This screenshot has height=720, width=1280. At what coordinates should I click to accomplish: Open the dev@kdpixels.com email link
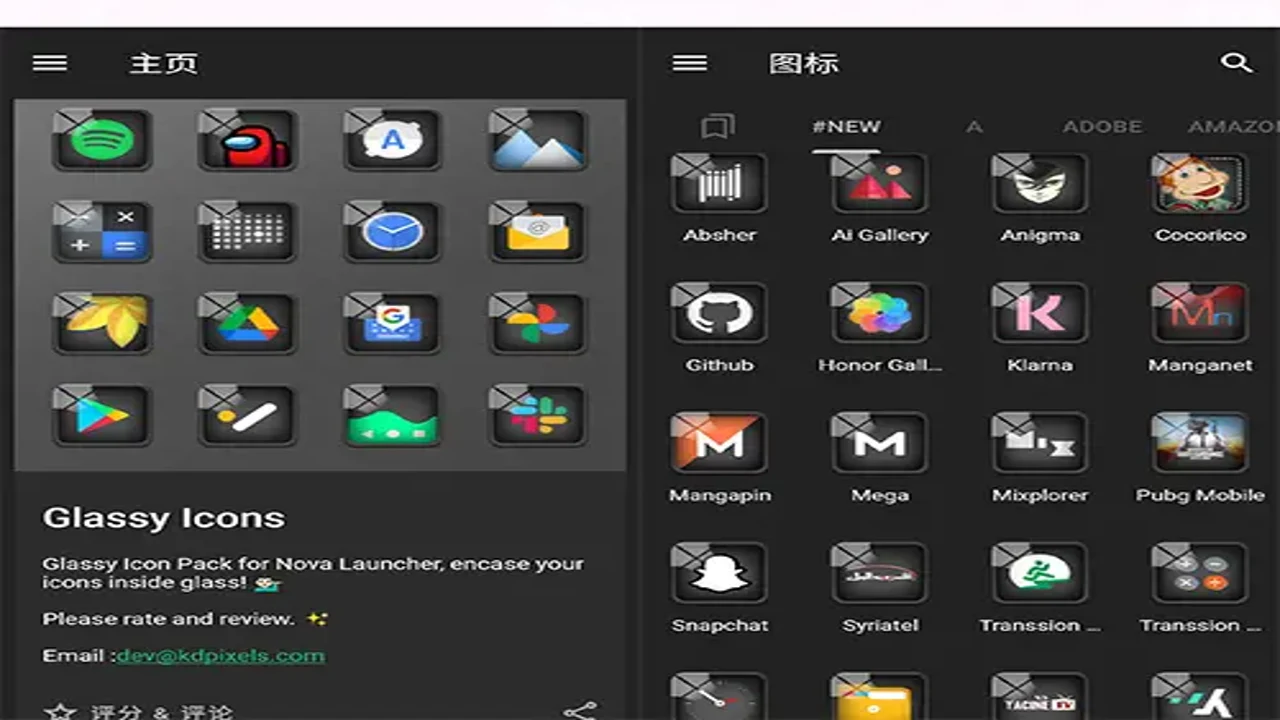pyautogui.click(x=220, y=656)
